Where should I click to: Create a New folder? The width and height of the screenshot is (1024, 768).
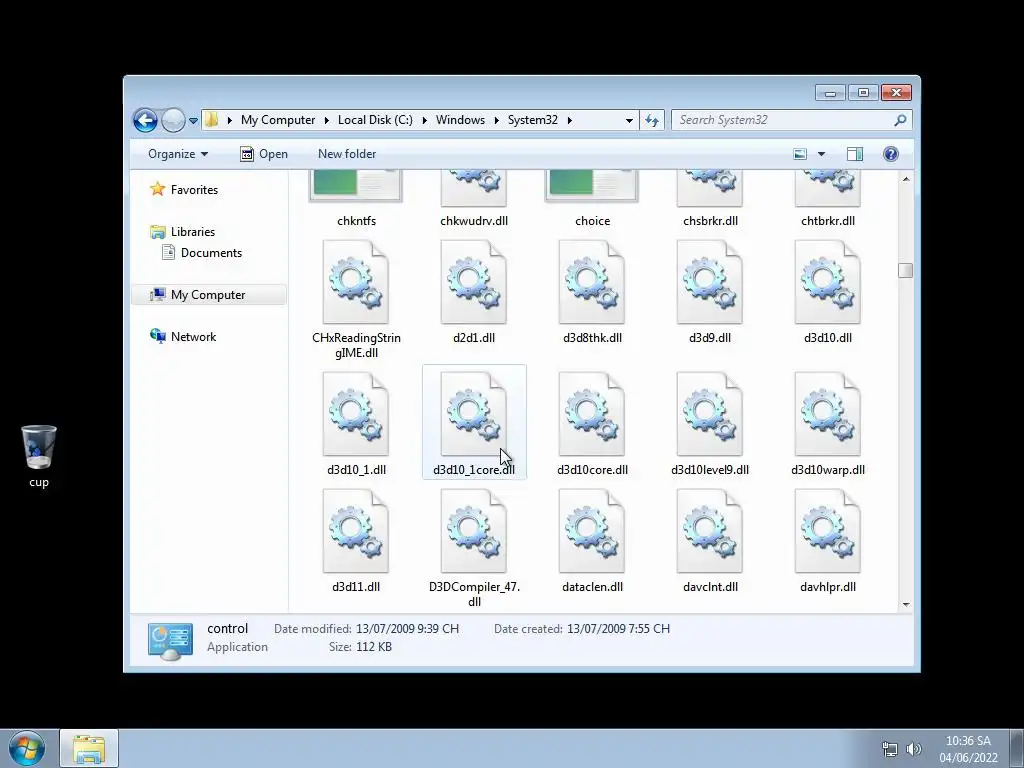347,154
